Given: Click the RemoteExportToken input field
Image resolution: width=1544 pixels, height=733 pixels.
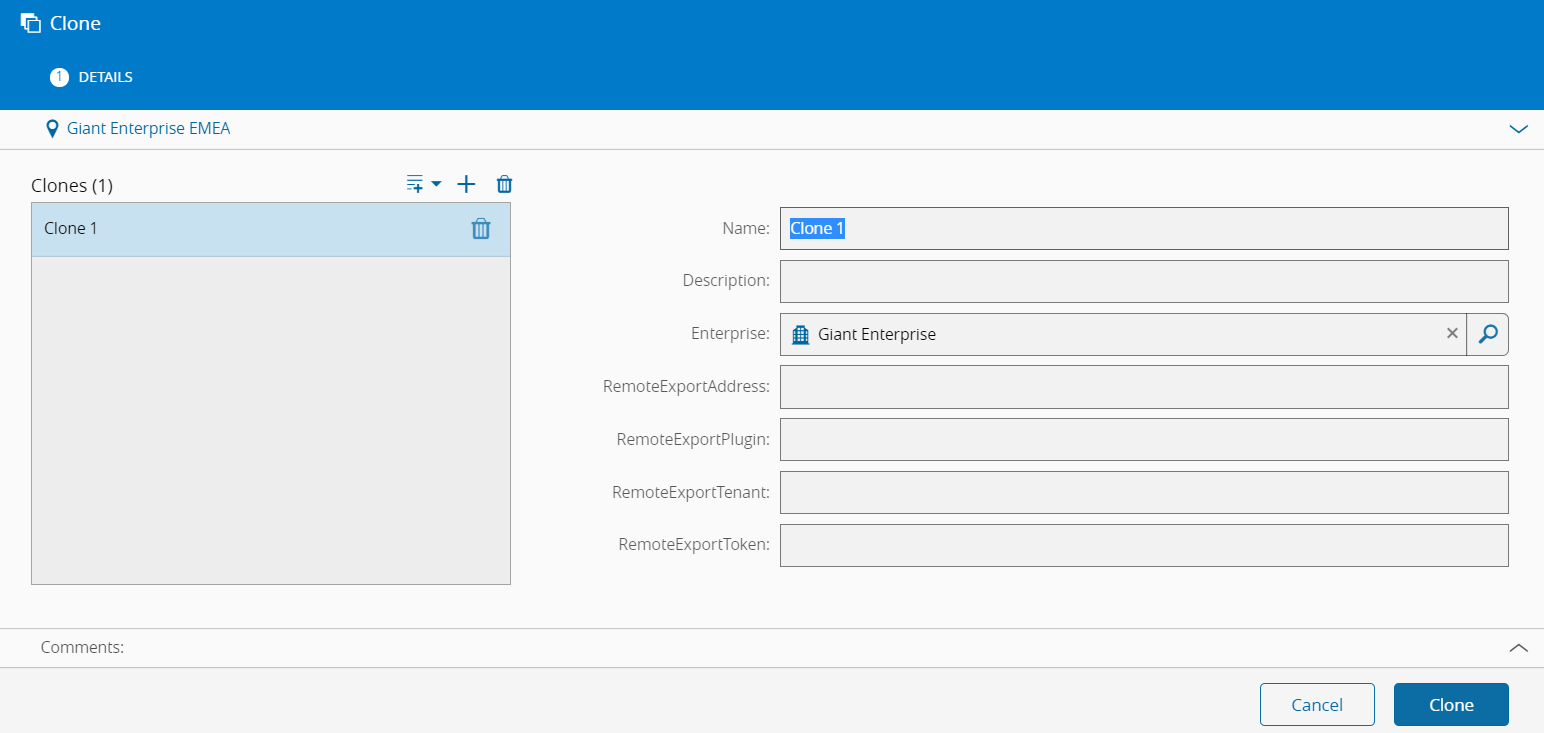Looking at the screenshot, I should click(1143, 545).
